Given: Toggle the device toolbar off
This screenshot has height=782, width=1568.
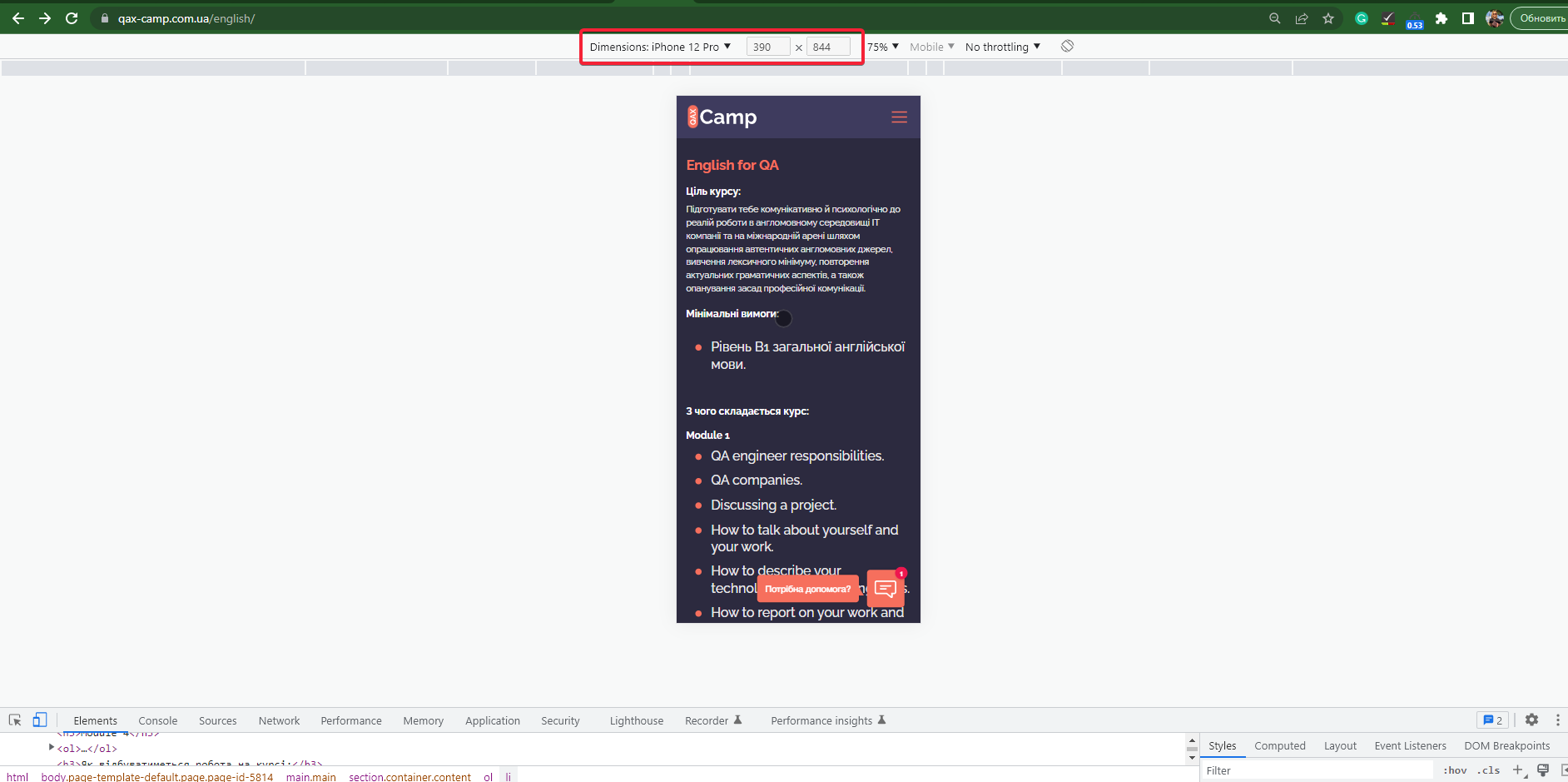Looking at the screenshot, I should (x=41, y=720).
